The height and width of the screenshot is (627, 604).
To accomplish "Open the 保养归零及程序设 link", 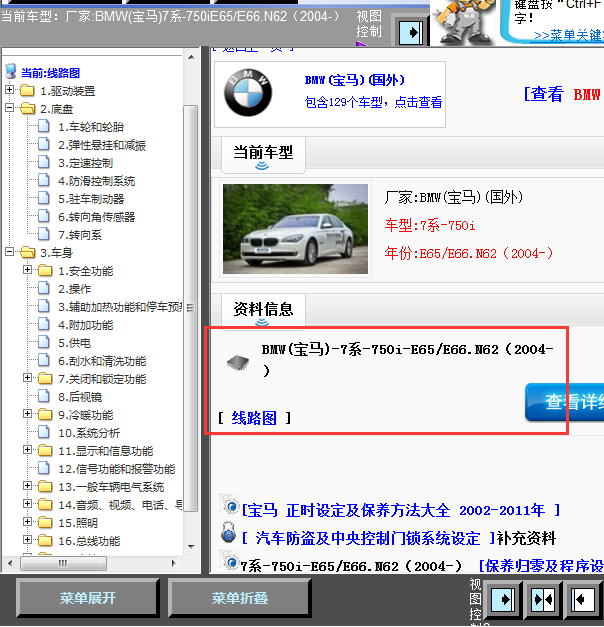I will (x=541, y=566).
